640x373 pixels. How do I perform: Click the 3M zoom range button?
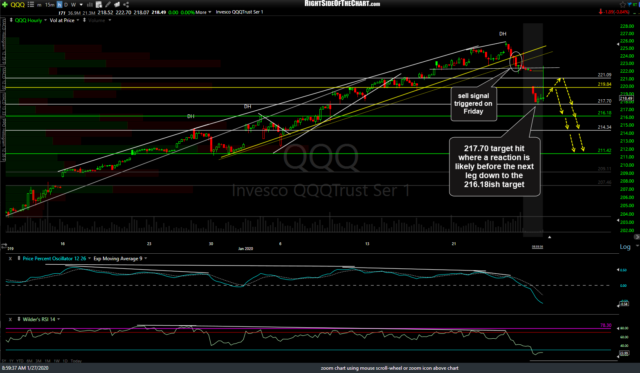click(39, 361)
